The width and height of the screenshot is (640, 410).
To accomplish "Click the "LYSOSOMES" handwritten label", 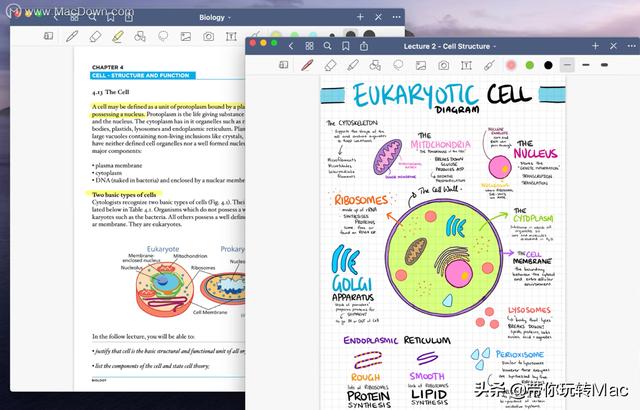I will tap(529, 310).
